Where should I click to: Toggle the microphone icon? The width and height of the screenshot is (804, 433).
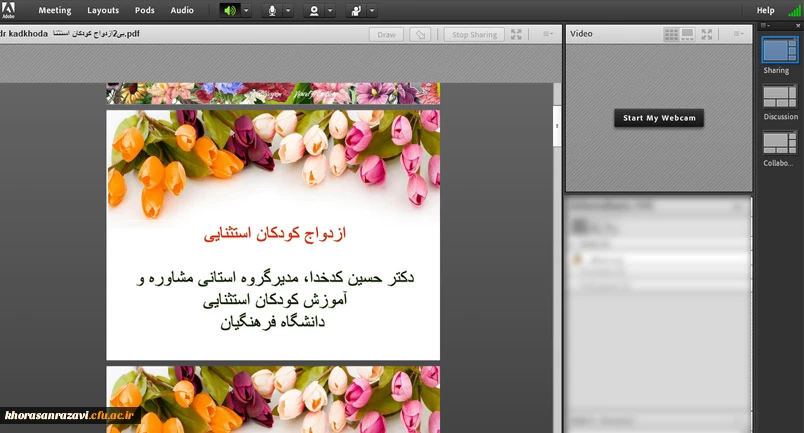pos(271,11)
